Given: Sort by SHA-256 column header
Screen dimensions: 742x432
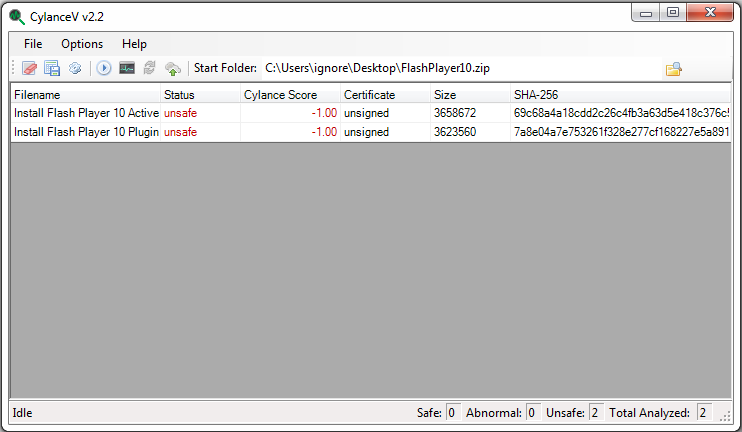Looking at the screenshot, I should tap(620, 95).
